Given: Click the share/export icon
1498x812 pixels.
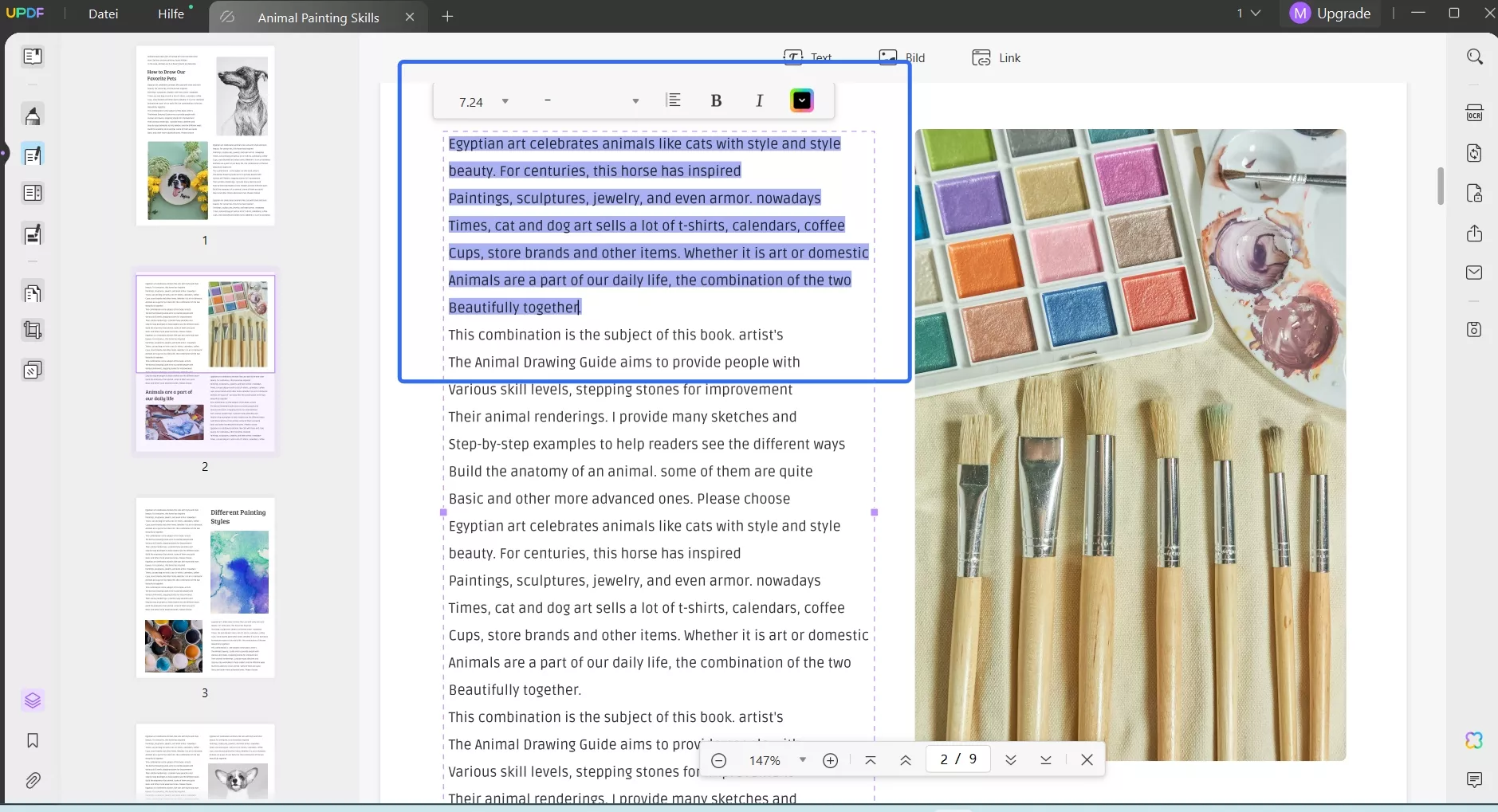Looking at the screenshot, I should pyautogui.click(x=1474, y=233).
